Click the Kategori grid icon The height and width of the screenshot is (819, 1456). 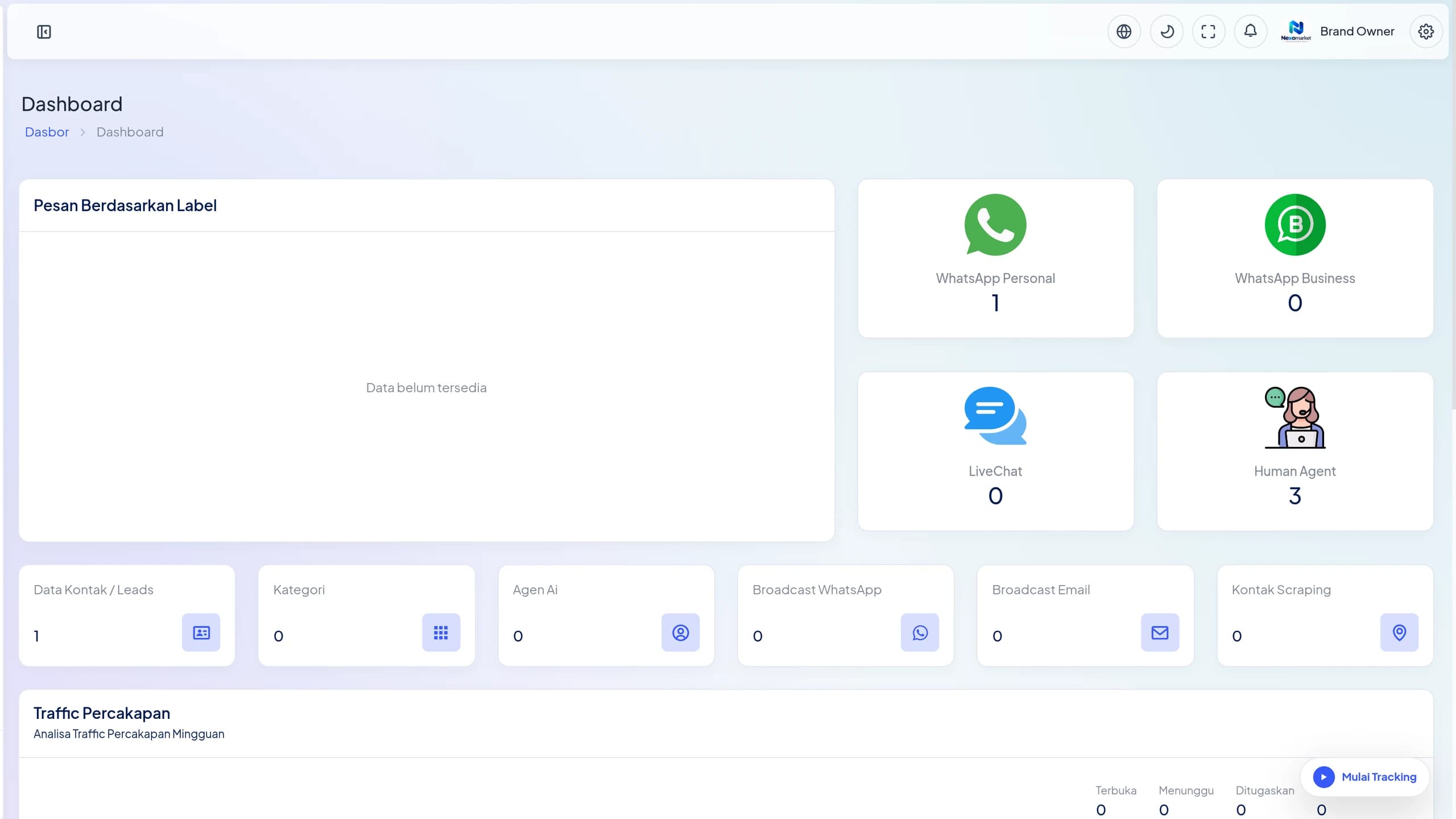441,632
